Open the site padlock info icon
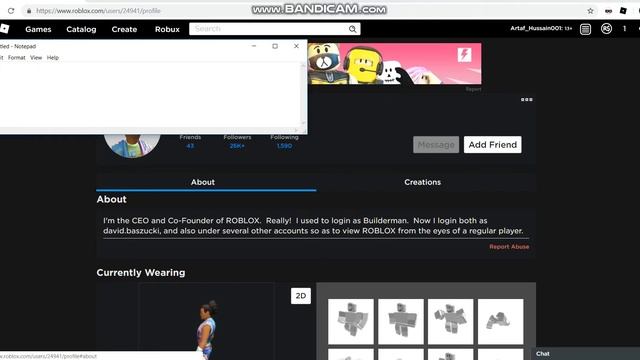Screen dimensions: 640x360 tap(29, 11)
